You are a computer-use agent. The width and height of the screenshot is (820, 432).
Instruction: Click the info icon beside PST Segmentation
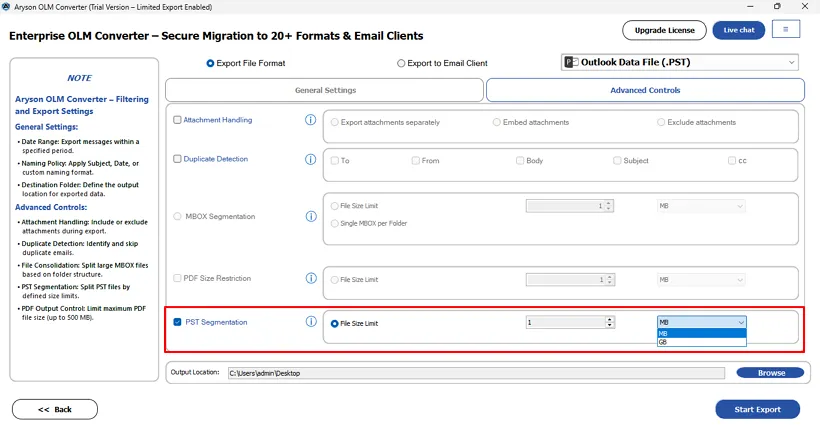pyautogui.click(x=310, y=322)
